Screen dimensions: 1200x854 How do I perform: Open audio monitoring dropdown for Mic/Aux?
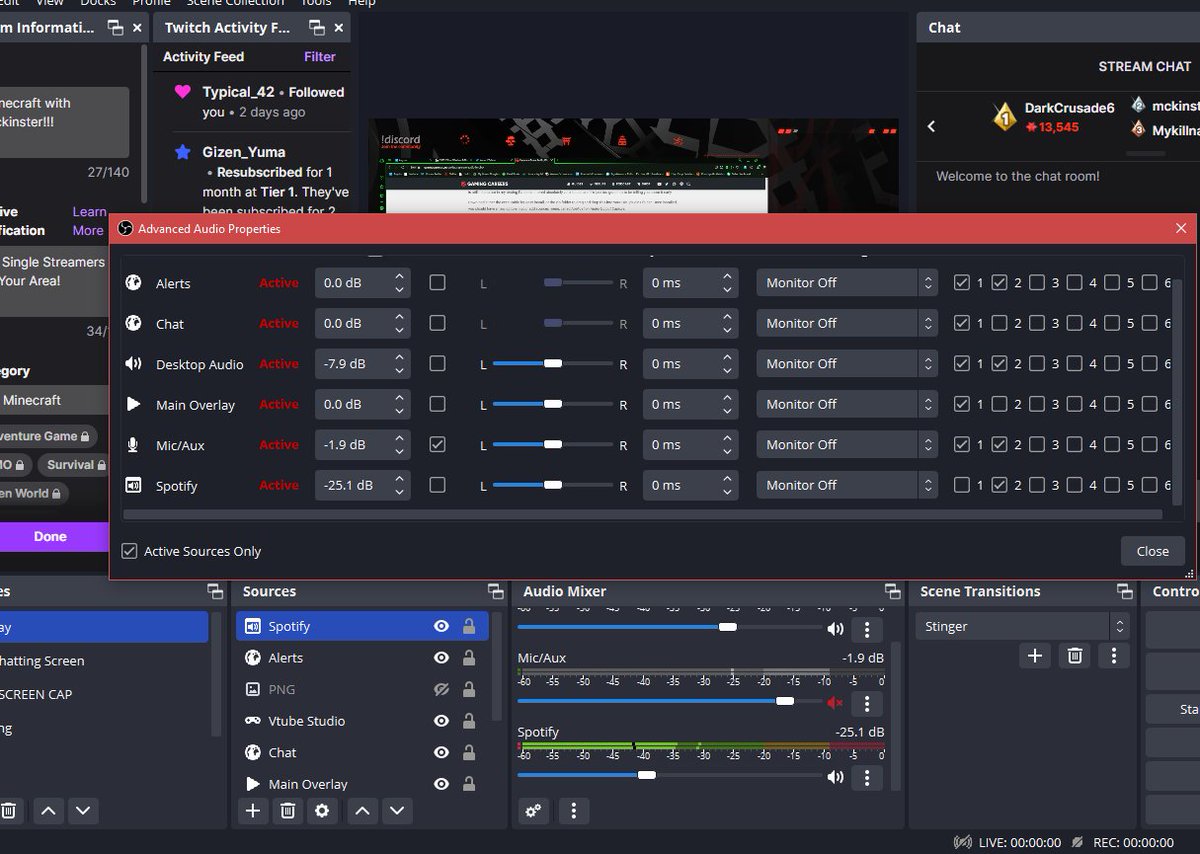[846, 444]
